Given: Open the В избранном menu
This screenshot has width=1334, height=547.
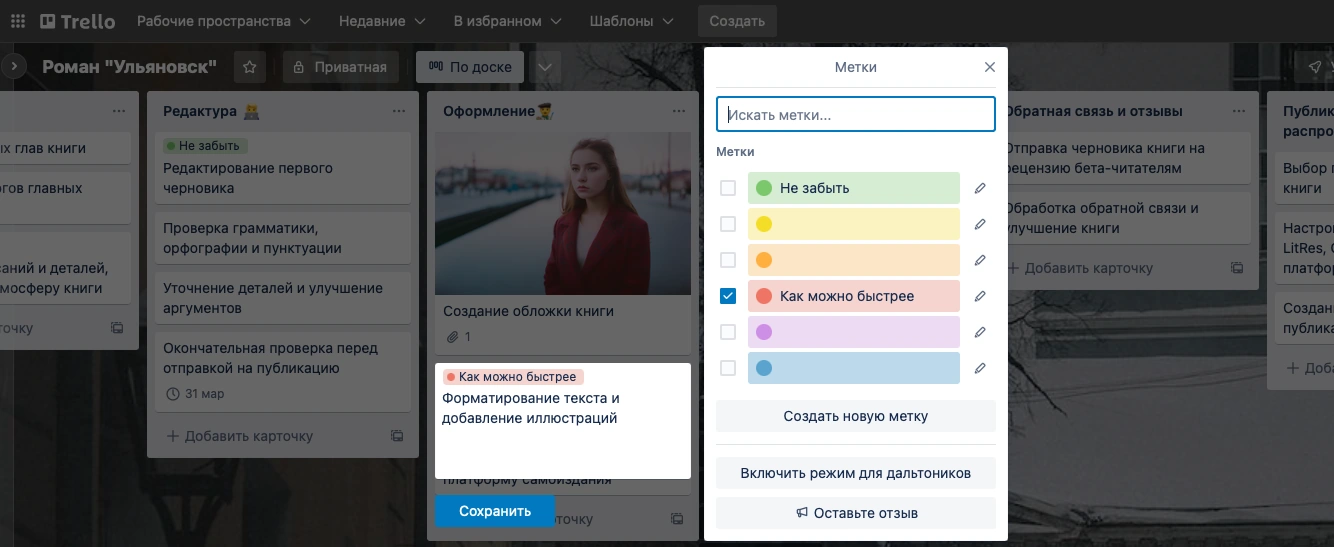Looking at the screenshot, I should coord(507,21).
